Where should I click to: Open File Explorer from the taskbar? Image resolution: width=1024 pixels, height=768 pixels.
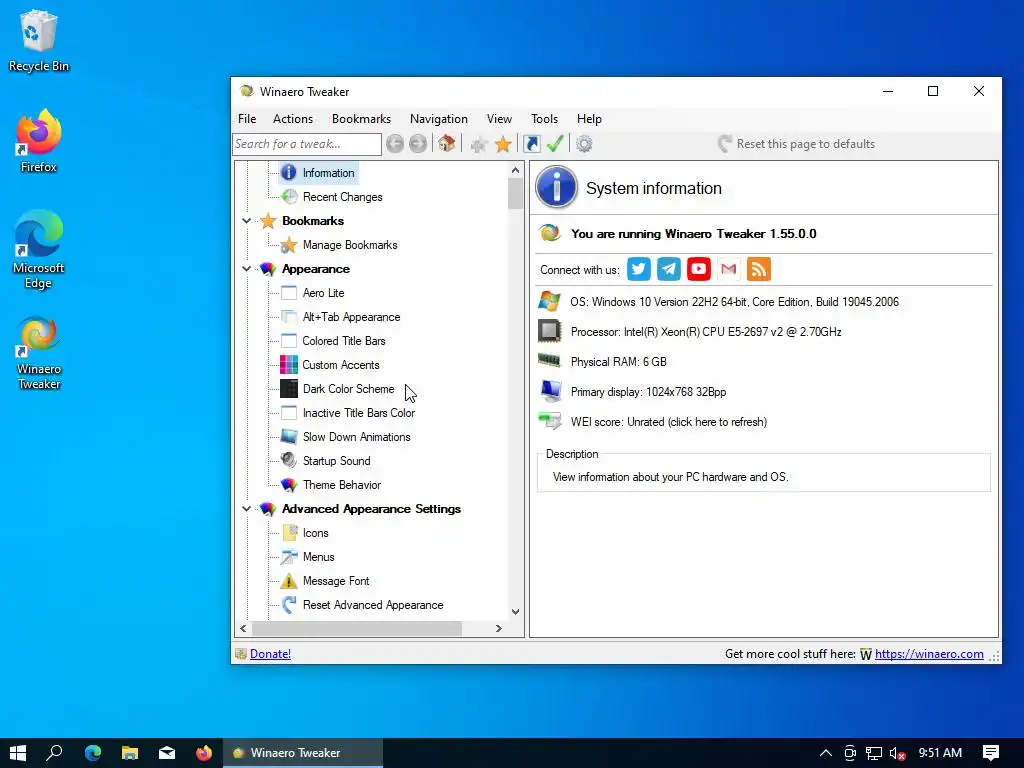[130, 753]
